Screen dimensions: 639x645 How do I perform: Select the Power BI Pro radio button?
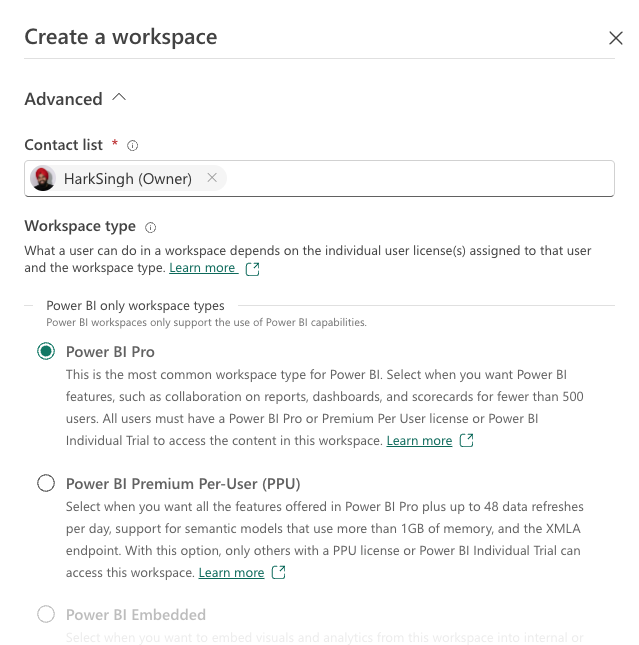[x=46, y=351]
